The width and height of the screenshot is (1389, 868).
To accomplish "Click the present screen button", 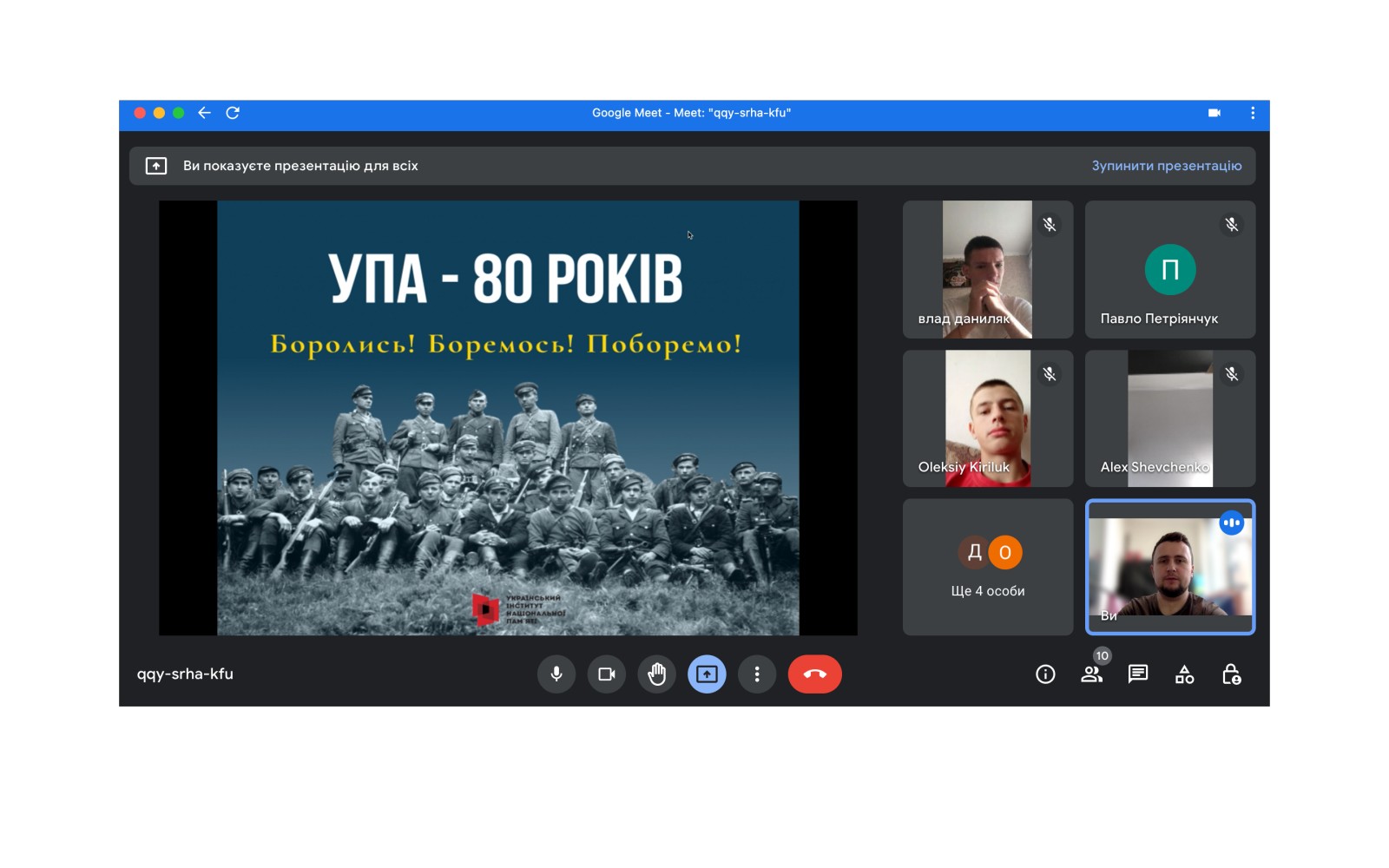I will [707, 674].
